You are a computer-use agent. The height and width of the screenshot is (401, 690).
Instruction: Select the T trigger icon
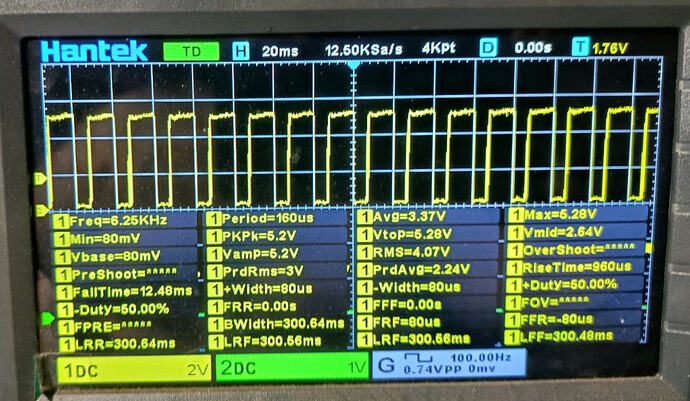coord(581,47)
